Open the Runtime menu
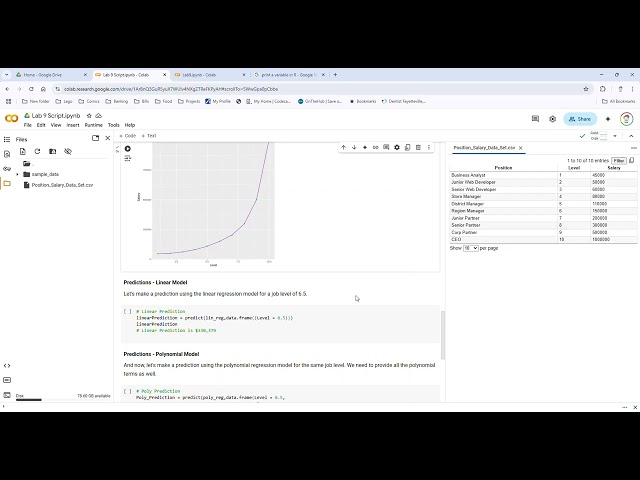Image resolution: width=640 pixels, height=480 pixels. point(93,125)
